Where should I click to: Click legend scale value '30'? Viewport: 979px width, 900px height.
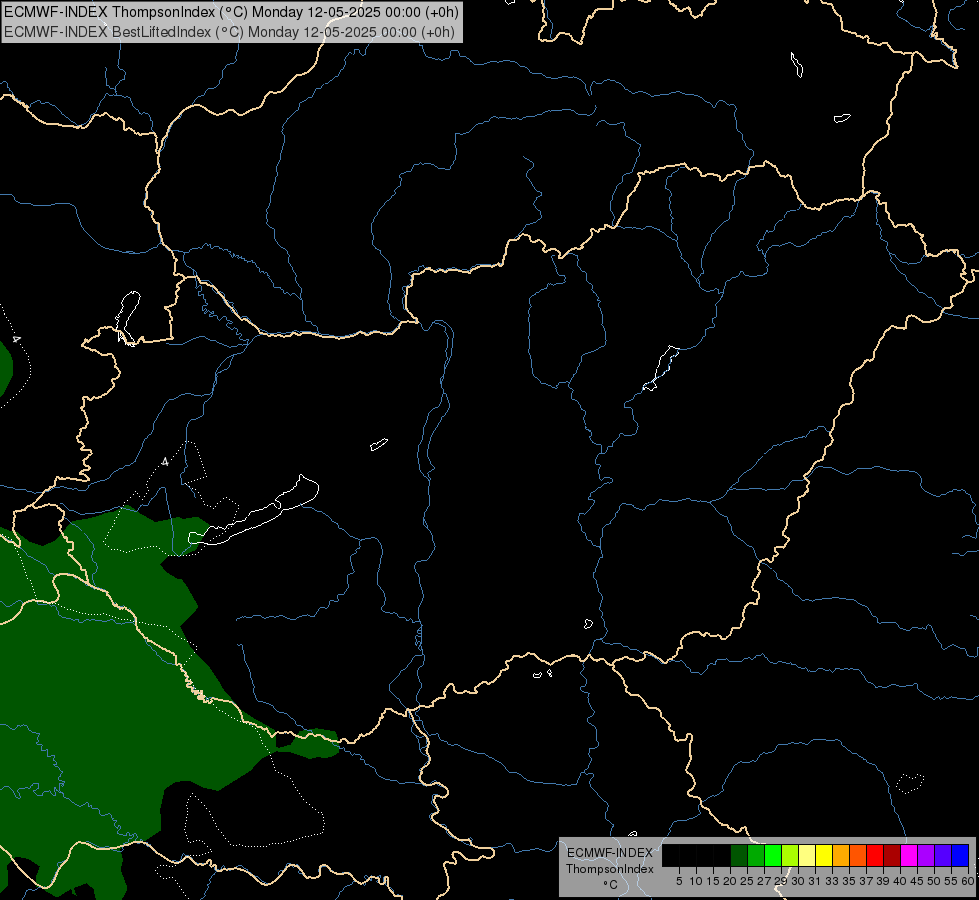[x=798, y=881]
